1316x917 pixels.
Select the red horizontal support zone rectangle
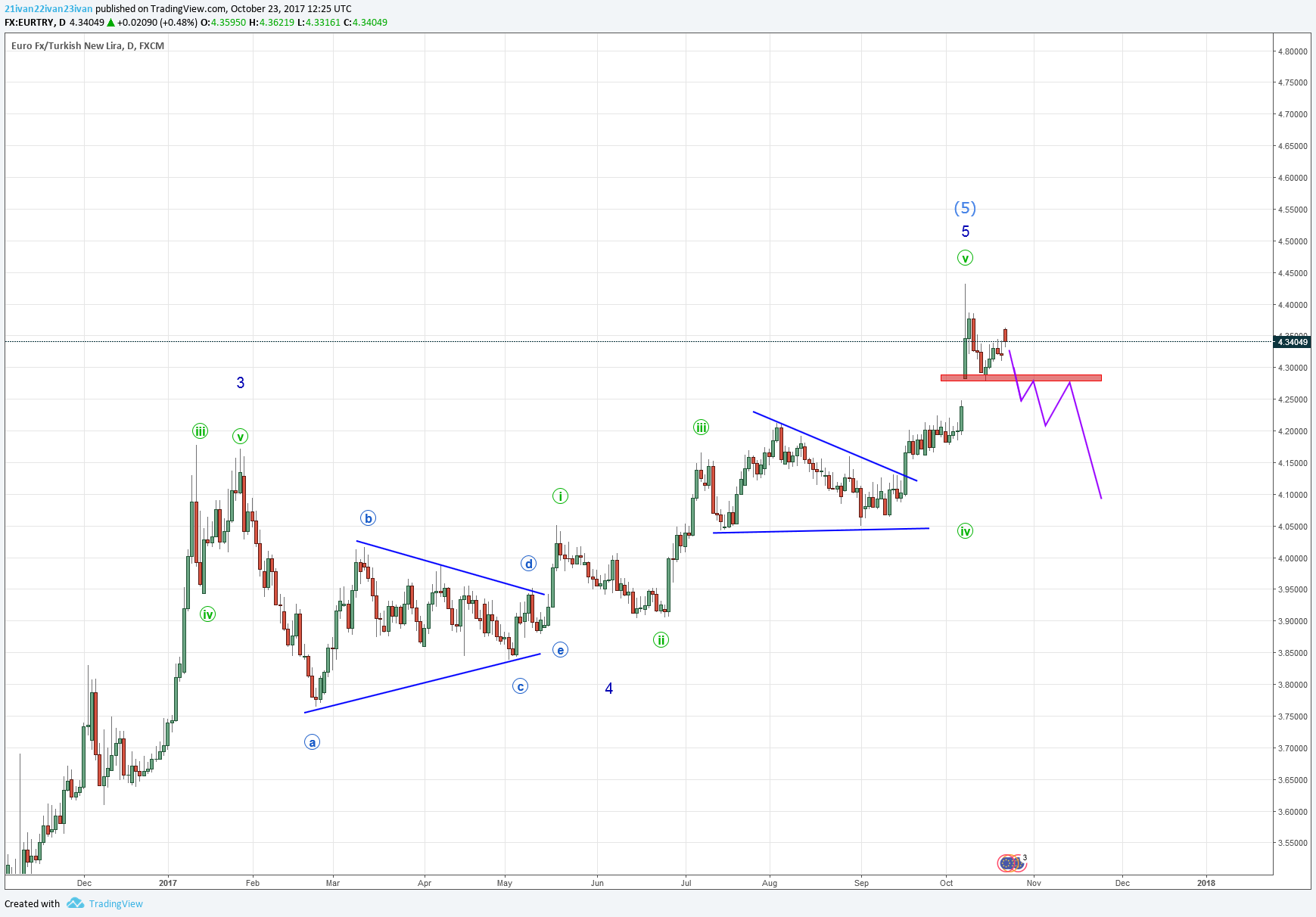click(1021, 378)
